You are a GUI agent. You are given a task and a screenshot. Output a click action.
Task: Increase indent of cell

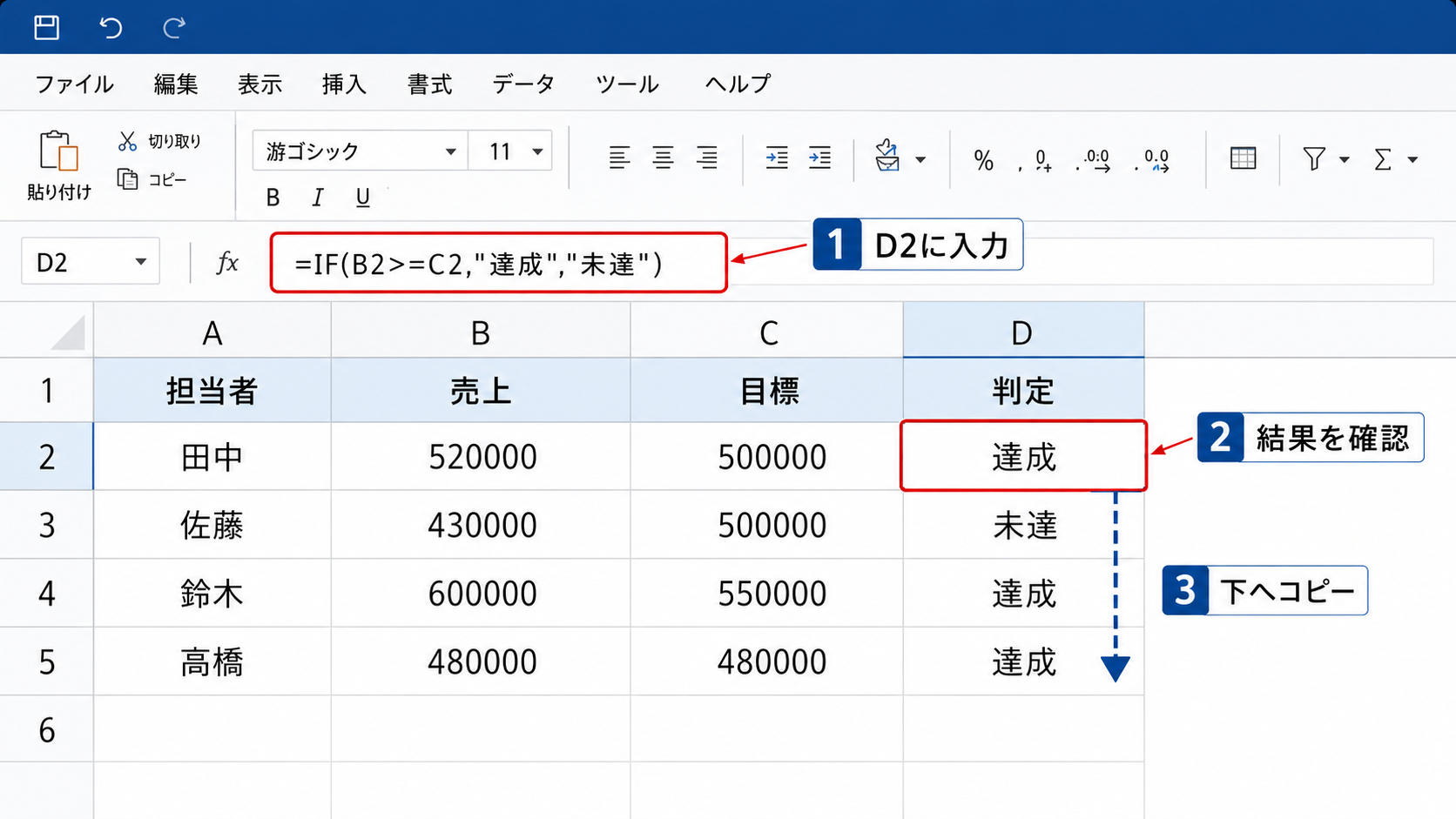coord(819,158)
